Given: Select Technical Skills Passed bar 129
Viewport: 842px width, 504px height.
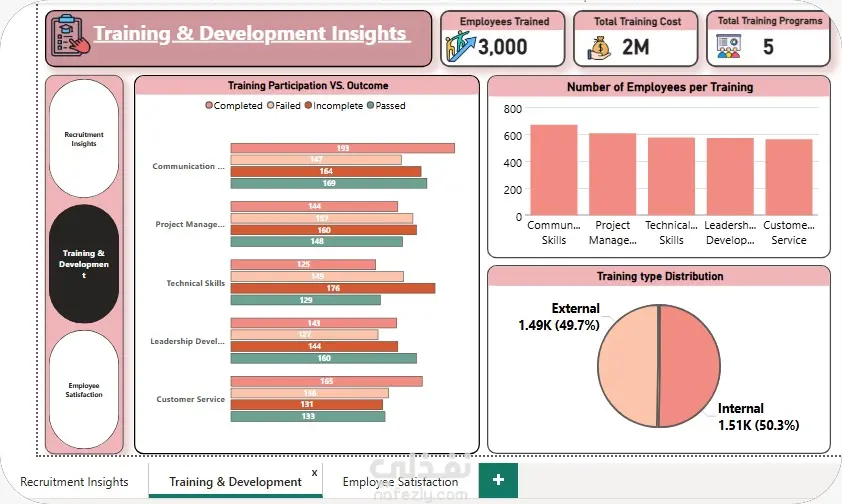Looking at the screenshot, I should click(306, 300).
